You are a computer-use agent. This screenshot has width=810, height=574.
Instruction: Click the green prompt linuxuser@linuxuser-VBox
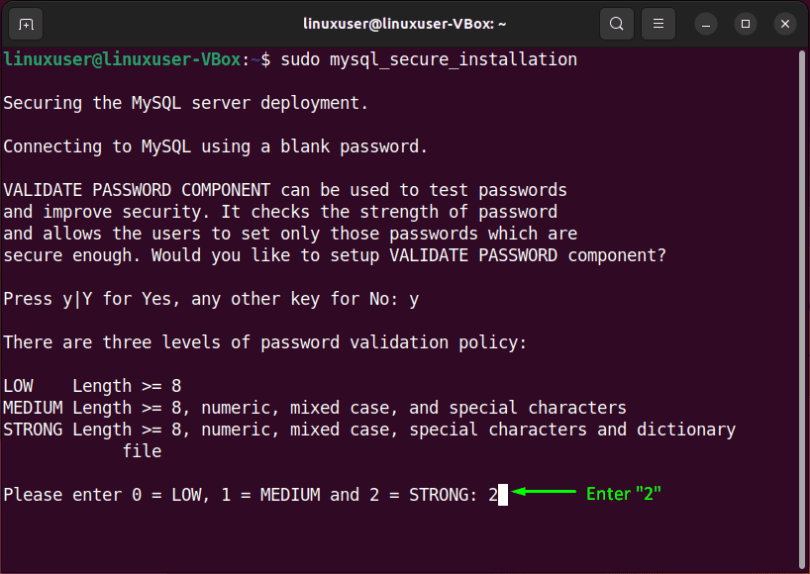pos(122,60)
